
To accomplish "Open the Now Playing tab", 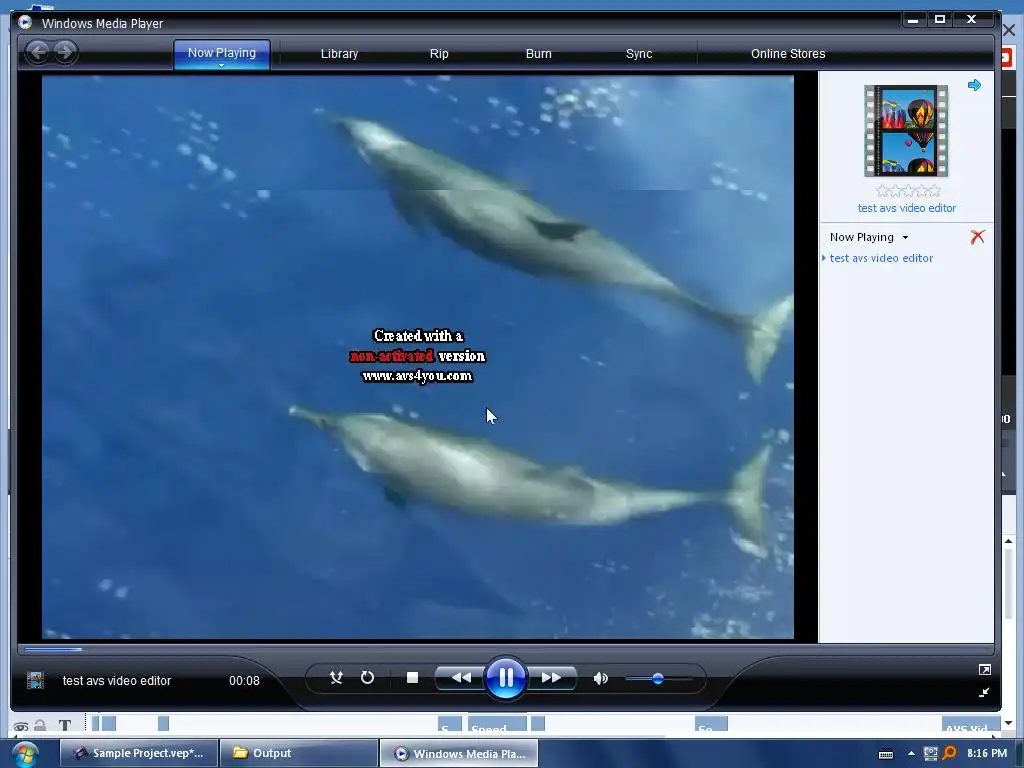I will click(222, 53).
